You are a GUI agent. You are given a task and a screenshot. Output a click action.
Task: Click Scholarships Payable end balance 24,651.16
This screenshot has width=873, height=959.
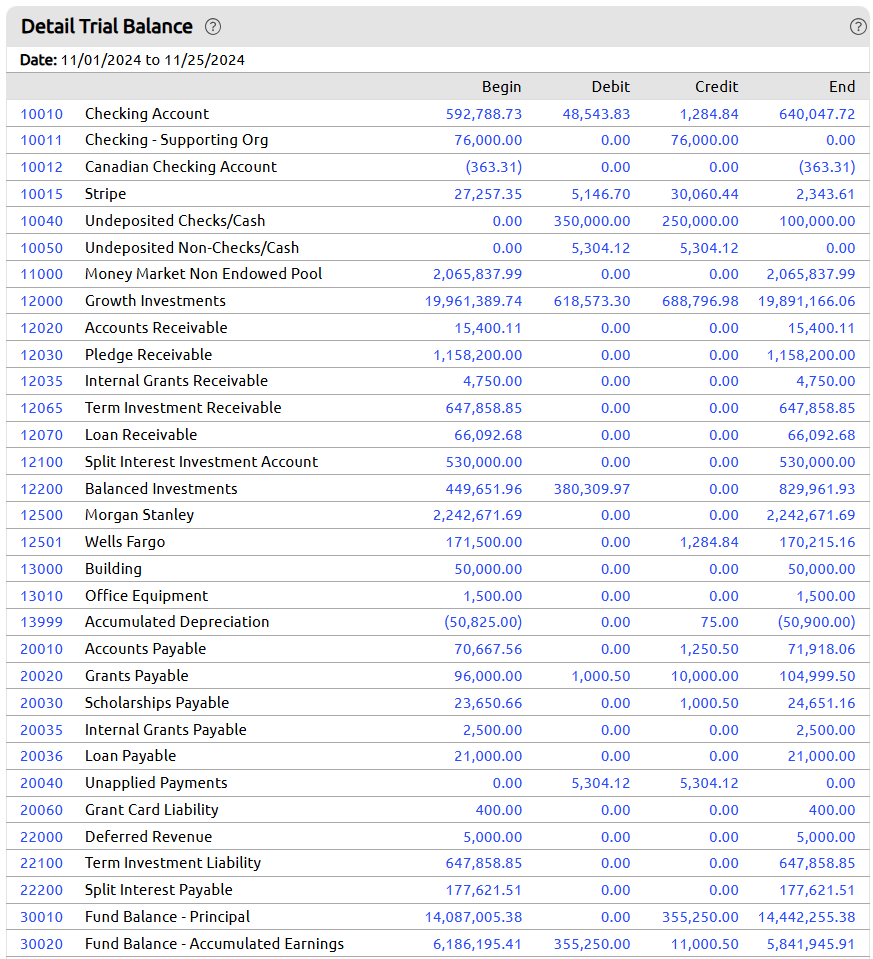pos(822,703)
